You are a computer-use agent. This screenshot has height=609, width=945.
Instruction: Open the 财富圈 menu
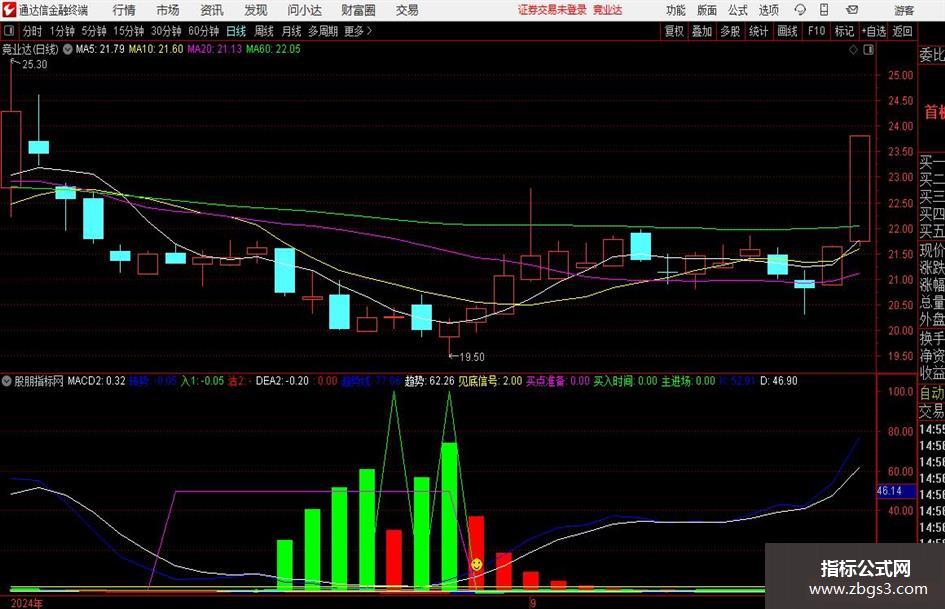click(358, 10)
